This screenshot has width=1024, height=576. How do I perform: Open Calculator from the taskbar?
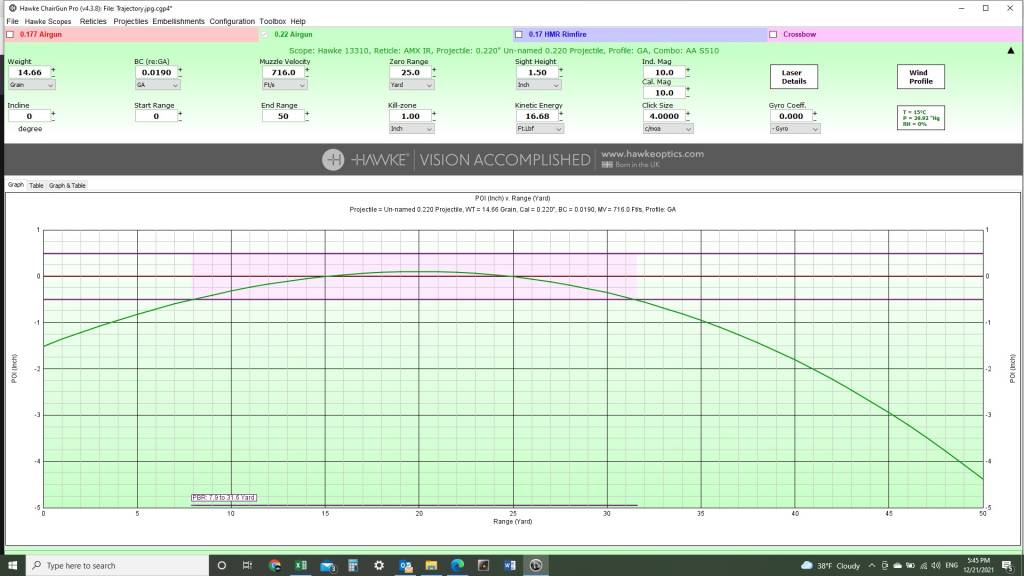(x=353, y=566)
